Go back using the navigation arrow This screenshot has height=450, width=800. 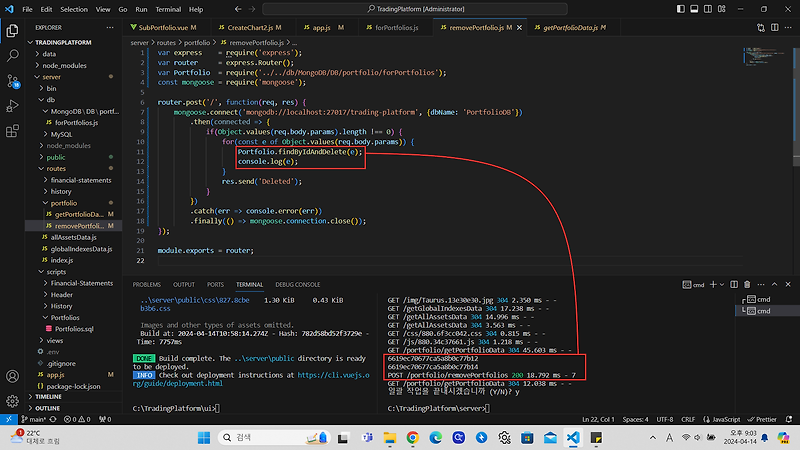238,9
